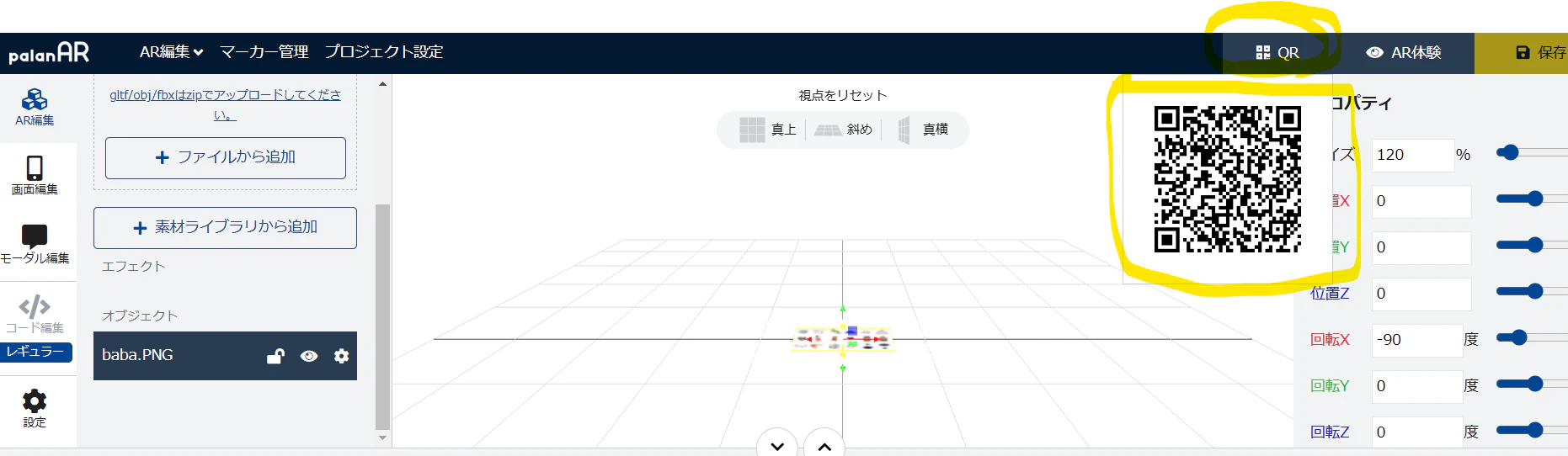The height and width of the screenshot is (456, 1568).
Task: Click the size slider
Action: 1532,152
